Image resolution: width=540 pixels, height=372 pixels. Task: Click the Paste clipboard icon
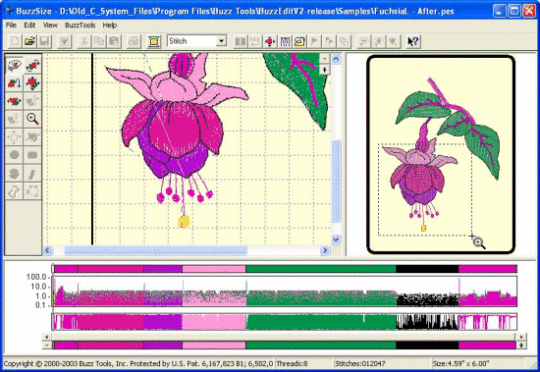click(x=114, y=41)
